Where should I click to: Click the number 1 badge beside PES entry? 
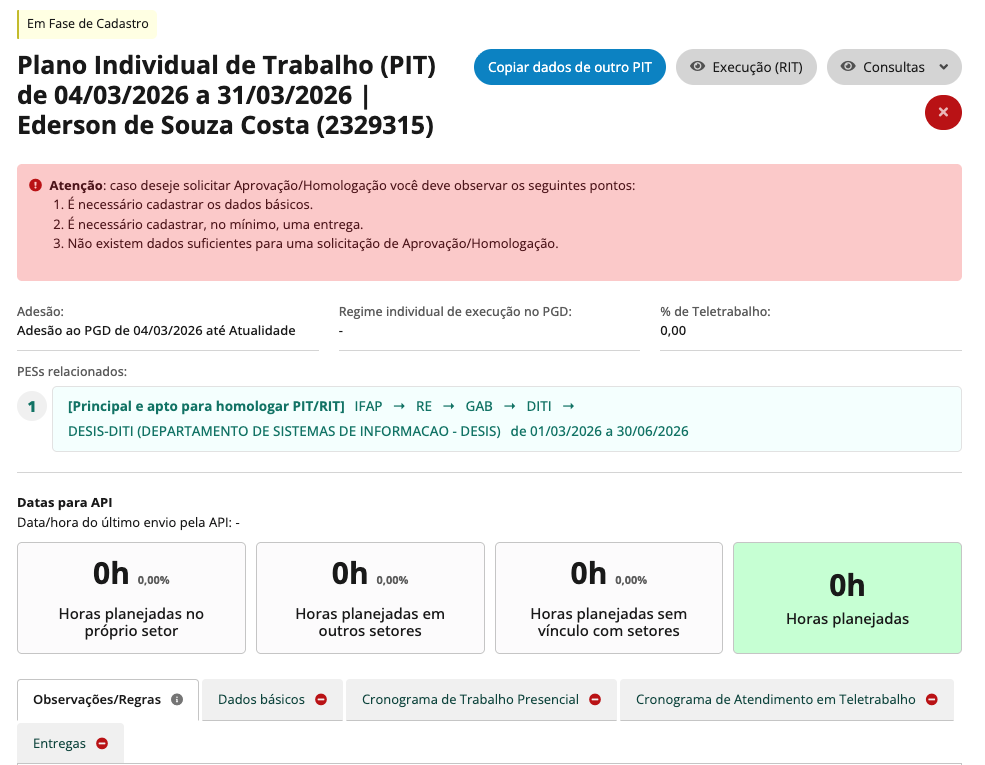coord(32,406)
